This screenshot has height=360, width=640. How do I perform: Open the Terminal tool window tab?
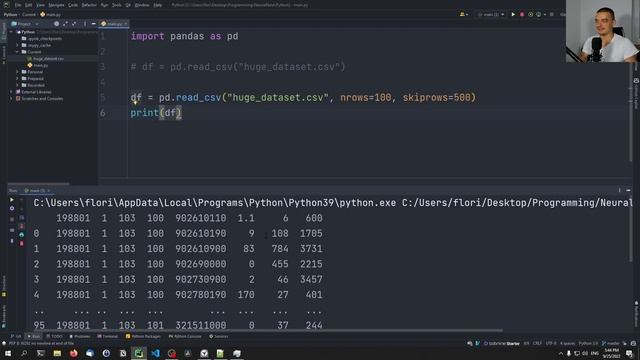(107, 336)
